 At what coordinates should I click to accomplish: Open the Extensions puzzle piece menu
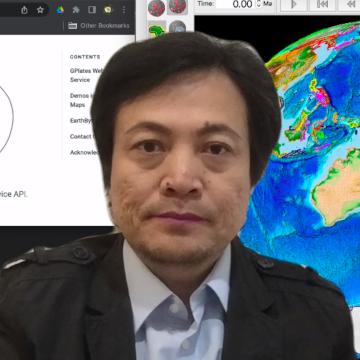click(x=76, y=10)
